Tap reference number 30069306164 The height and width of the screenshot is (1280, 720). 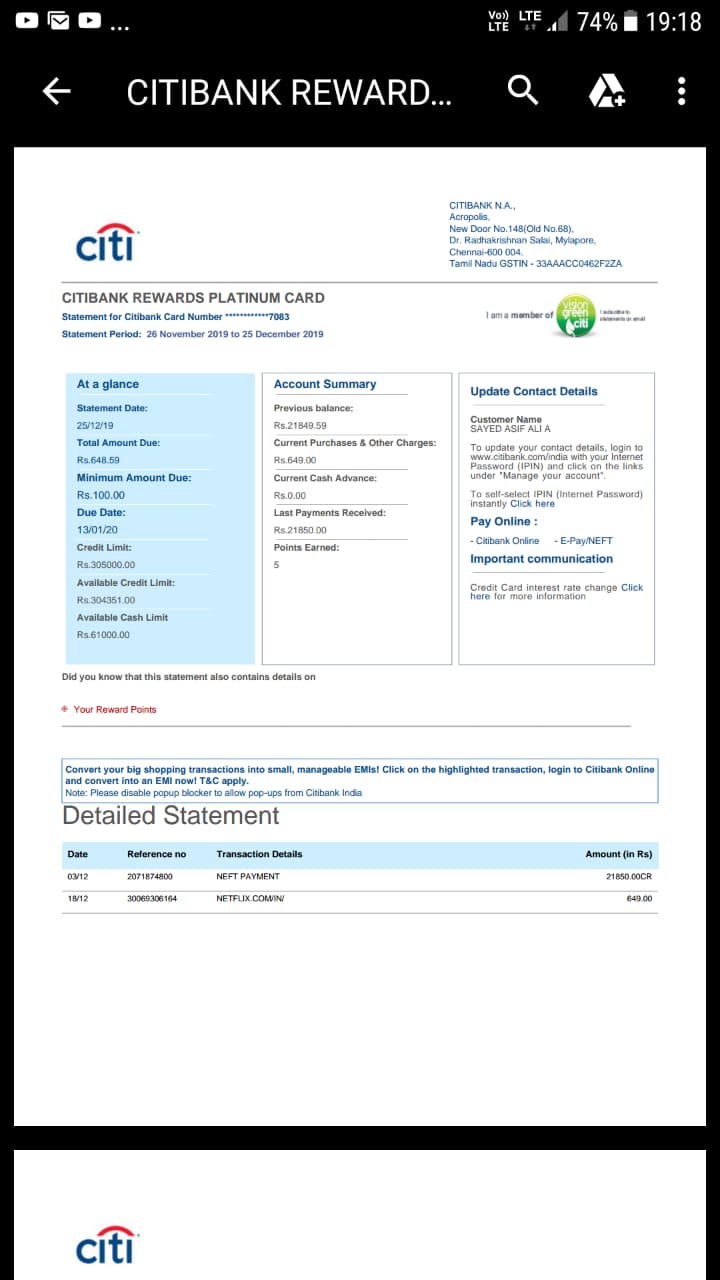pos(152,899)
